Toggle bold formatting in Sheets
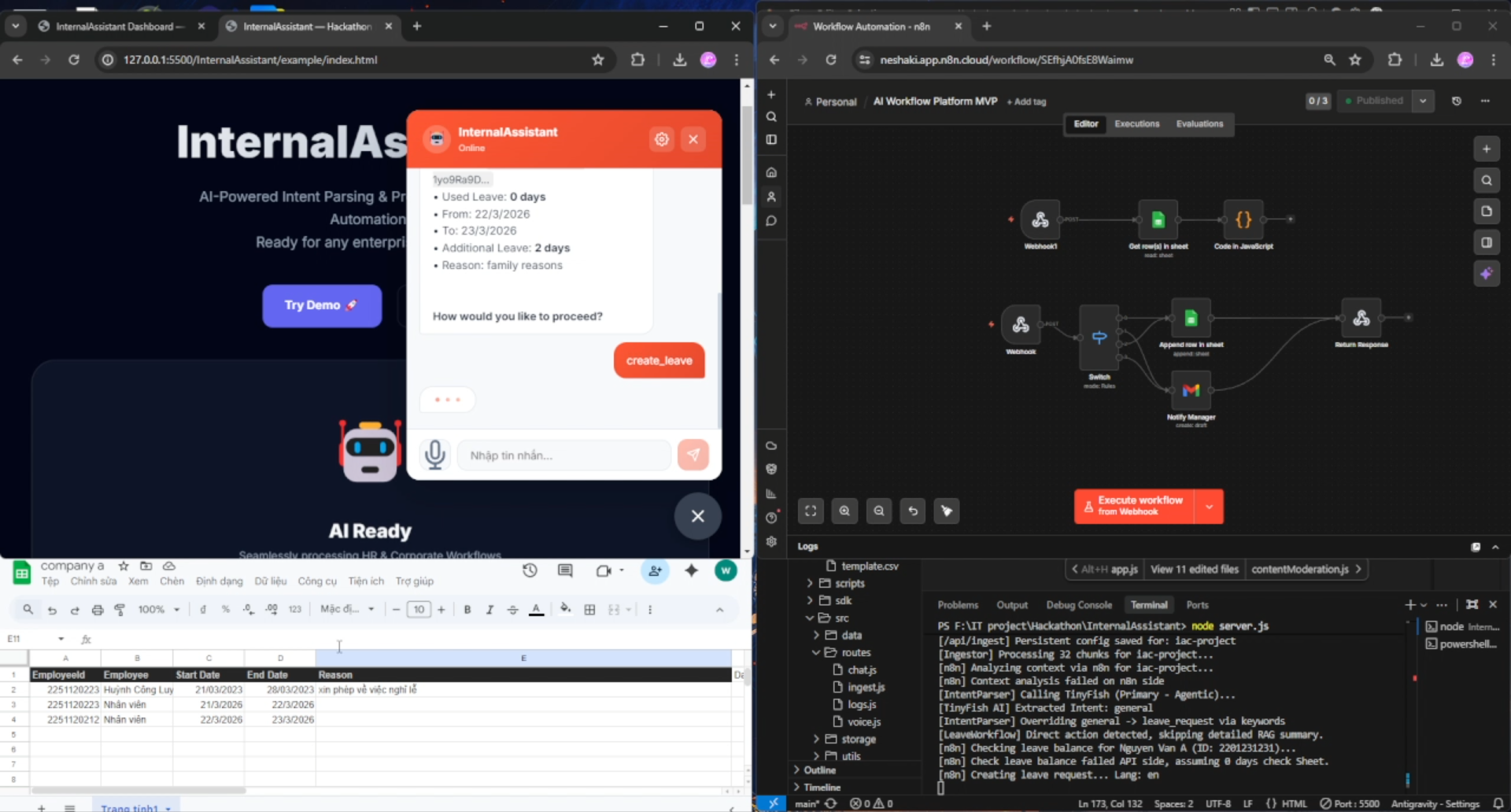This screenshot has width=1511, height=812. 467,610
